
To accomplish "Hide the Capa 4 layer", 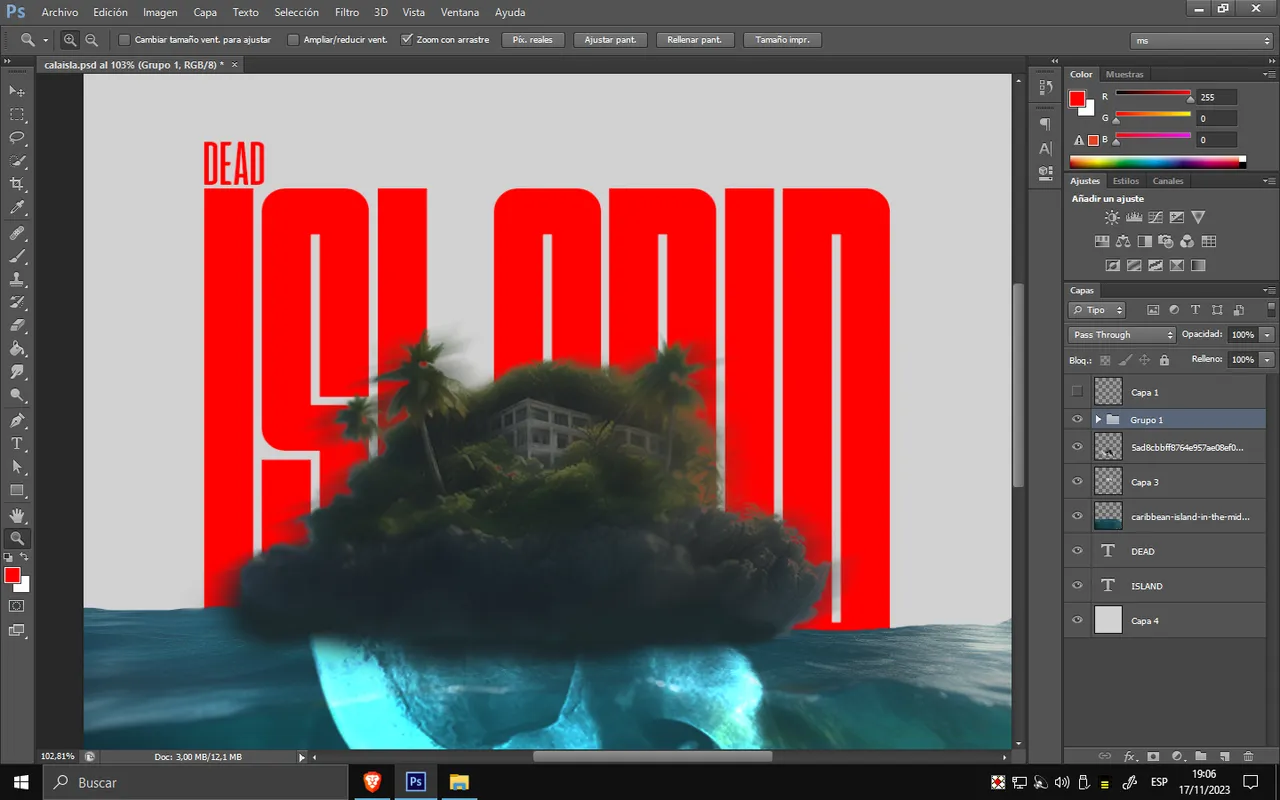I will [1077, 620].
